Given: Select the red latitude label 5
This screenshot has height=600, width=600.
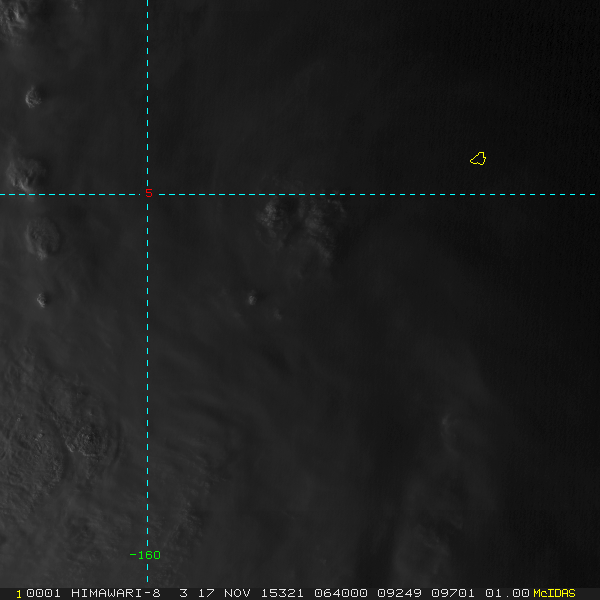Looking at the screenshot, I should point(148,193).
